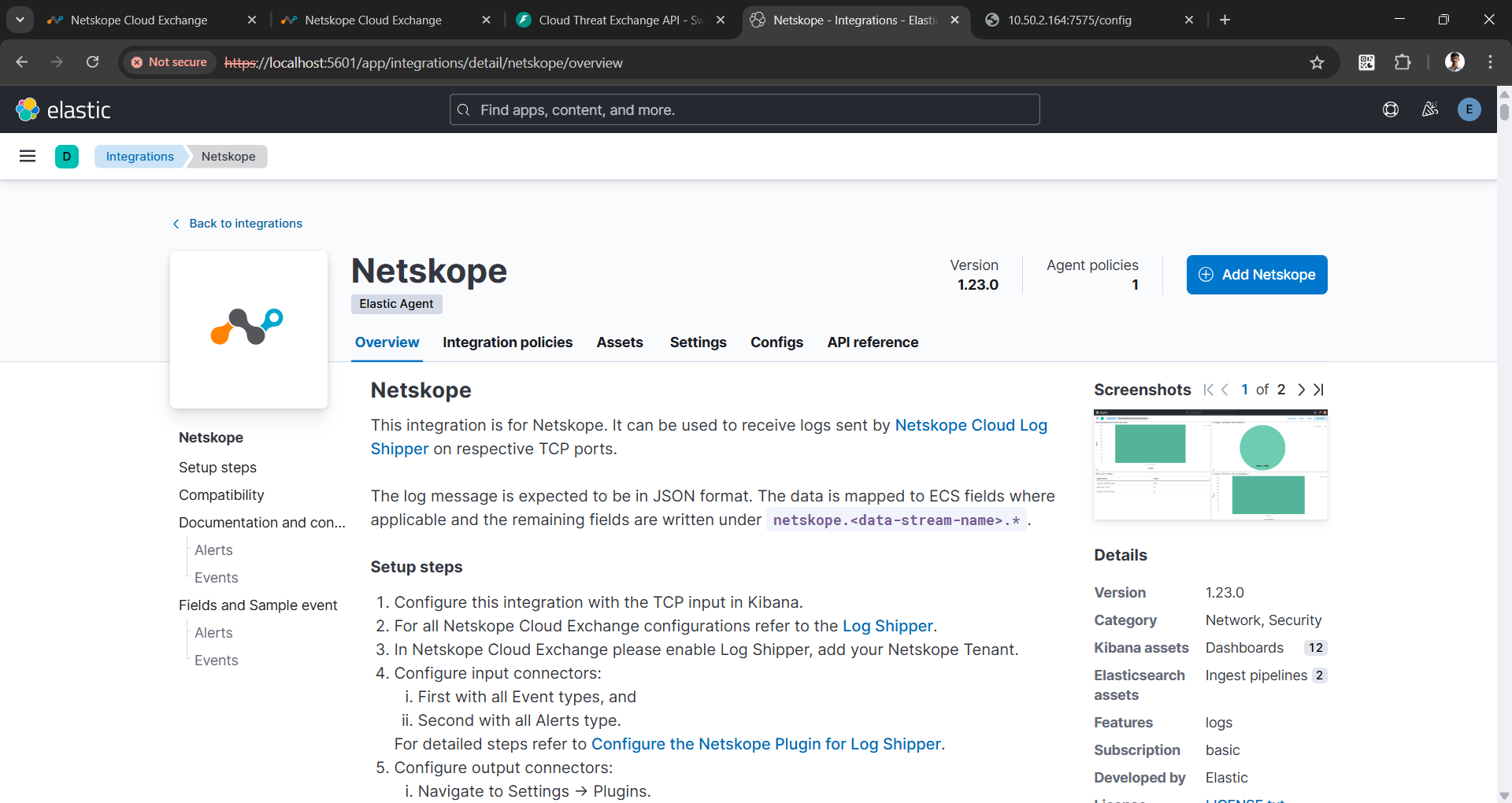The height and width of the screenshot is (803, 1512).
Task: Open the API reference tab
Action: (873, 342)
